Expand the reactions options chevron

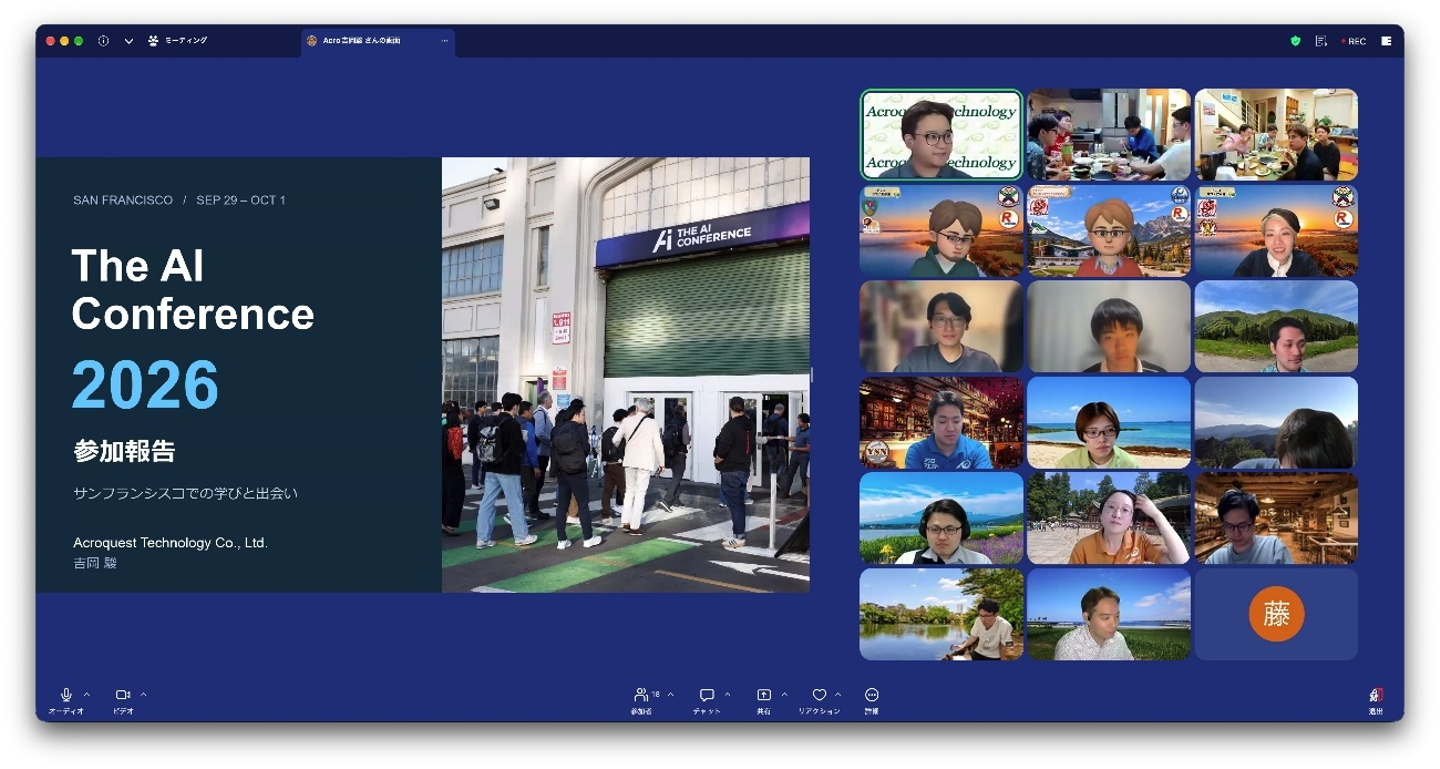838,694
